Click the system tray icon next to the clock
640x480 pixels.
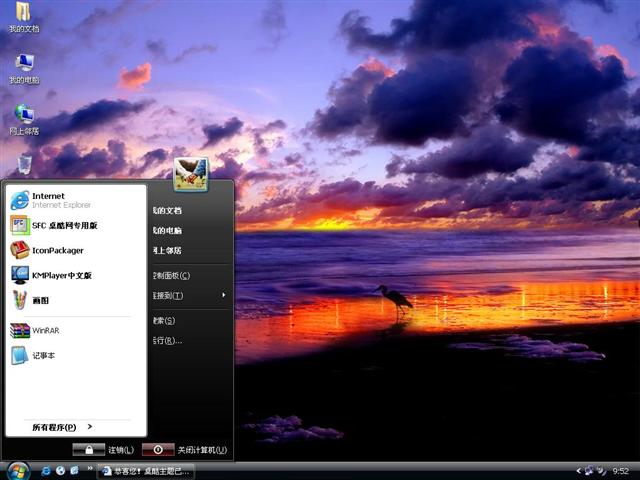click(x=602, y=471)
